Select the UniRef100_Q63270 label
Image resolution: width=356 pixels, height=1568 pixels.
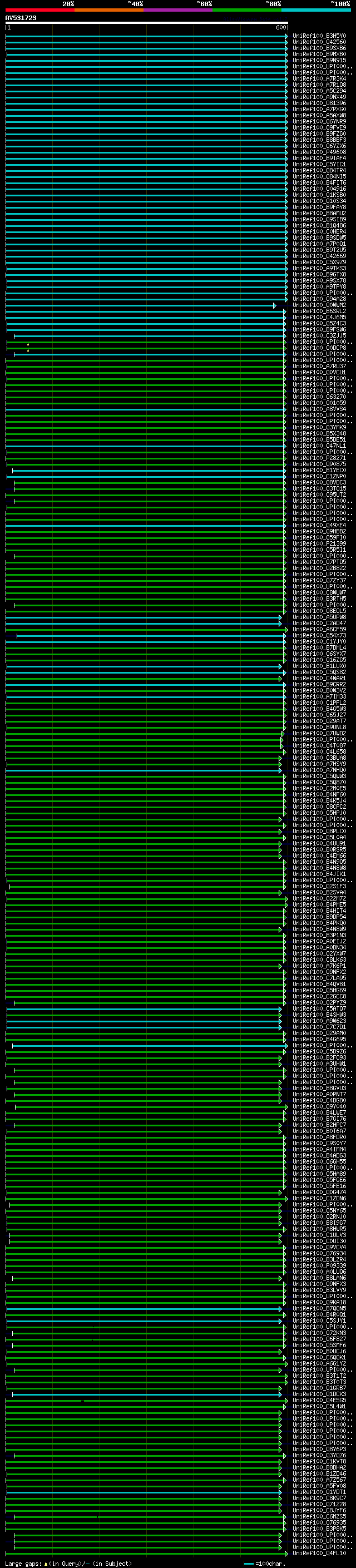(x=319, y=397)
